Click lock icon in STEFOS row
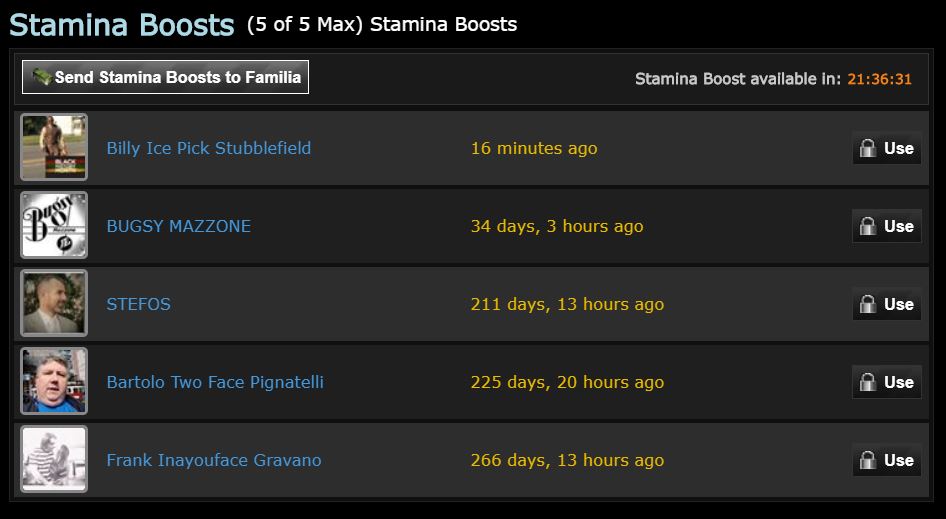Viewport: 946px width, 519px height. click(868, 304)
